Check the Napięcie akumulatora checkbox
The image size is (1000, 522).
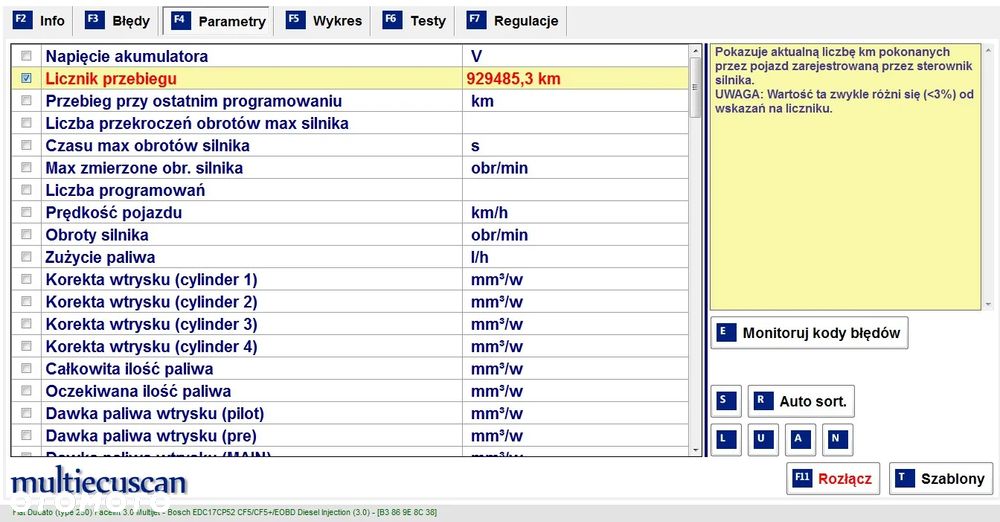coord(26,56)
